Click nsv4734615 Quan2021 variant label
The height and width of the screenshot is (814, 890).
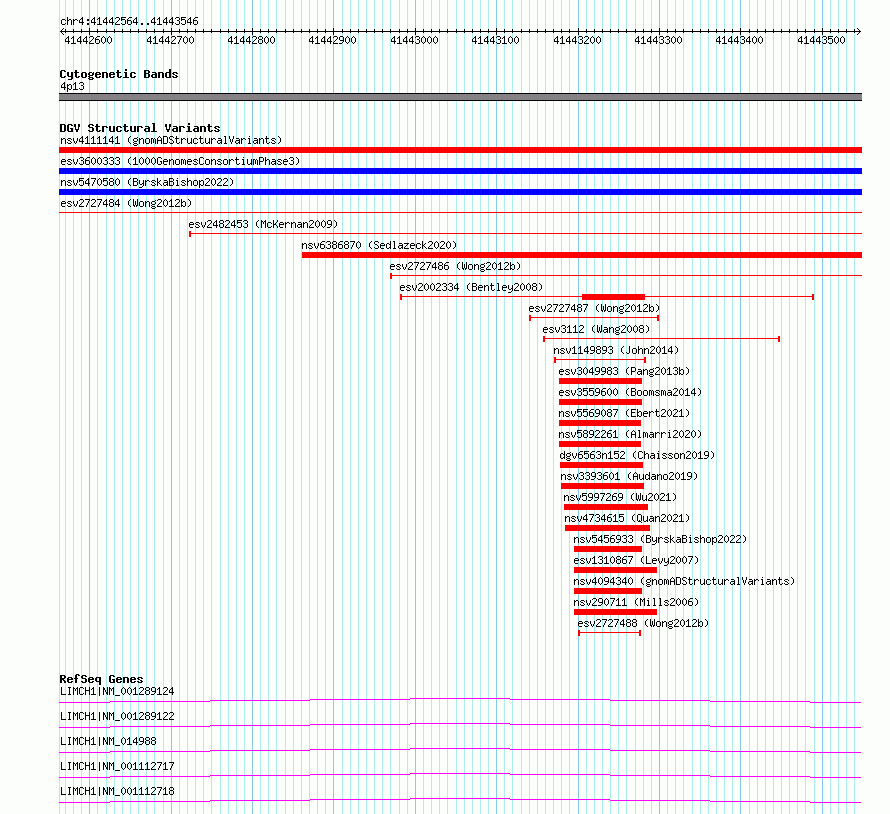tap(627, 518)
